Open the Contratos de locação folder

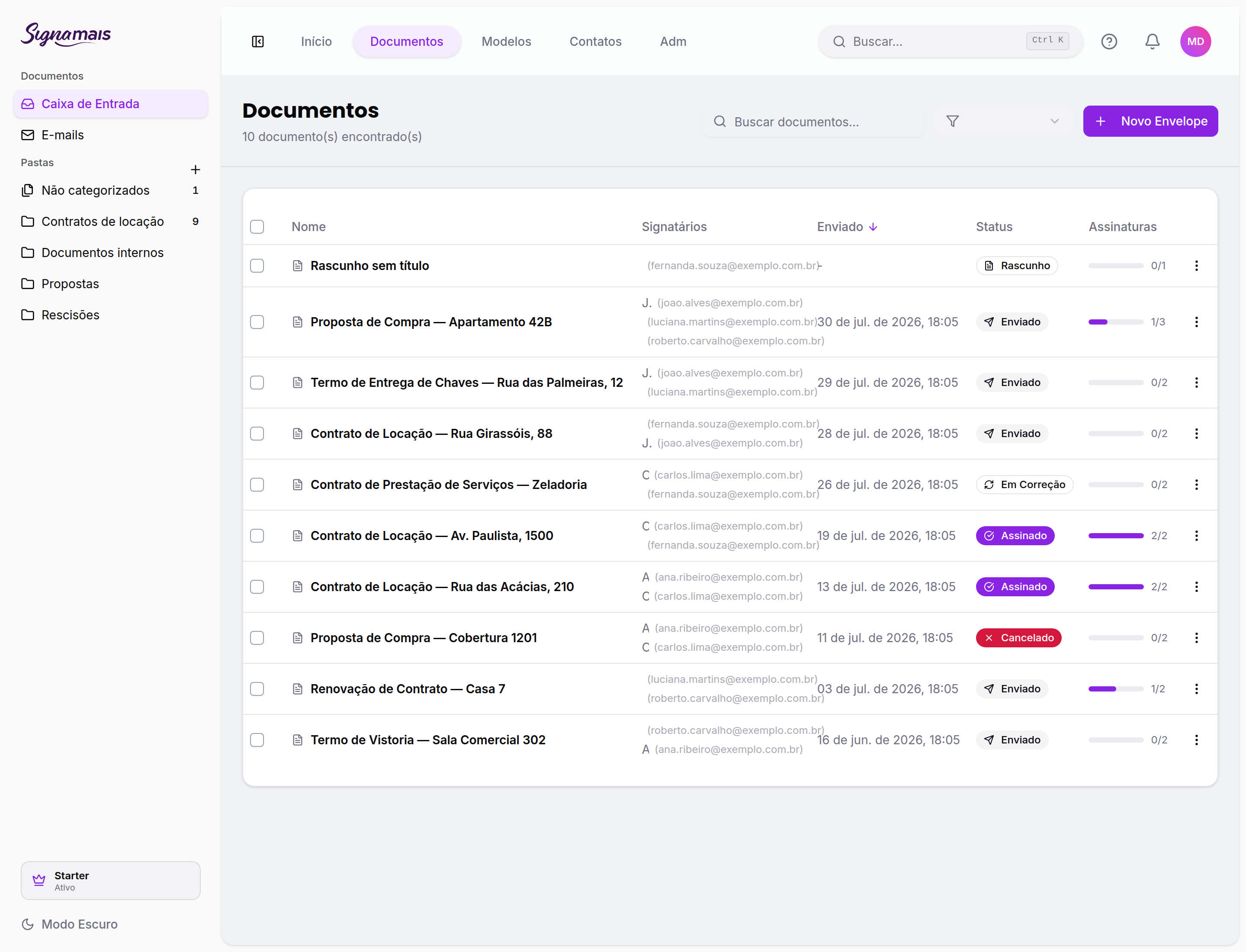110,222
